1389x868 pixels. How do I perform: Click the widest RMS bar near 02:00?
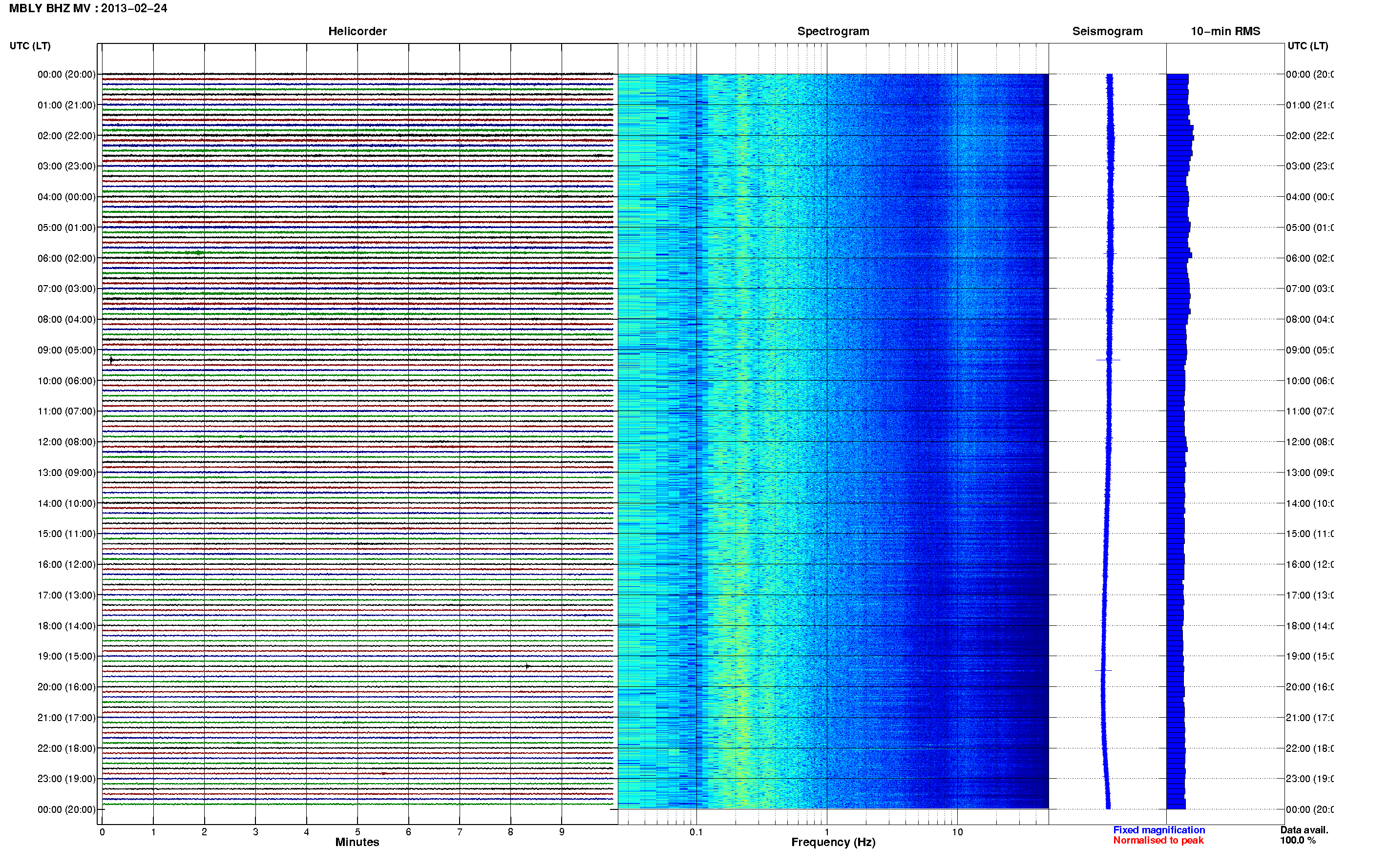(x=1180, y=137)
